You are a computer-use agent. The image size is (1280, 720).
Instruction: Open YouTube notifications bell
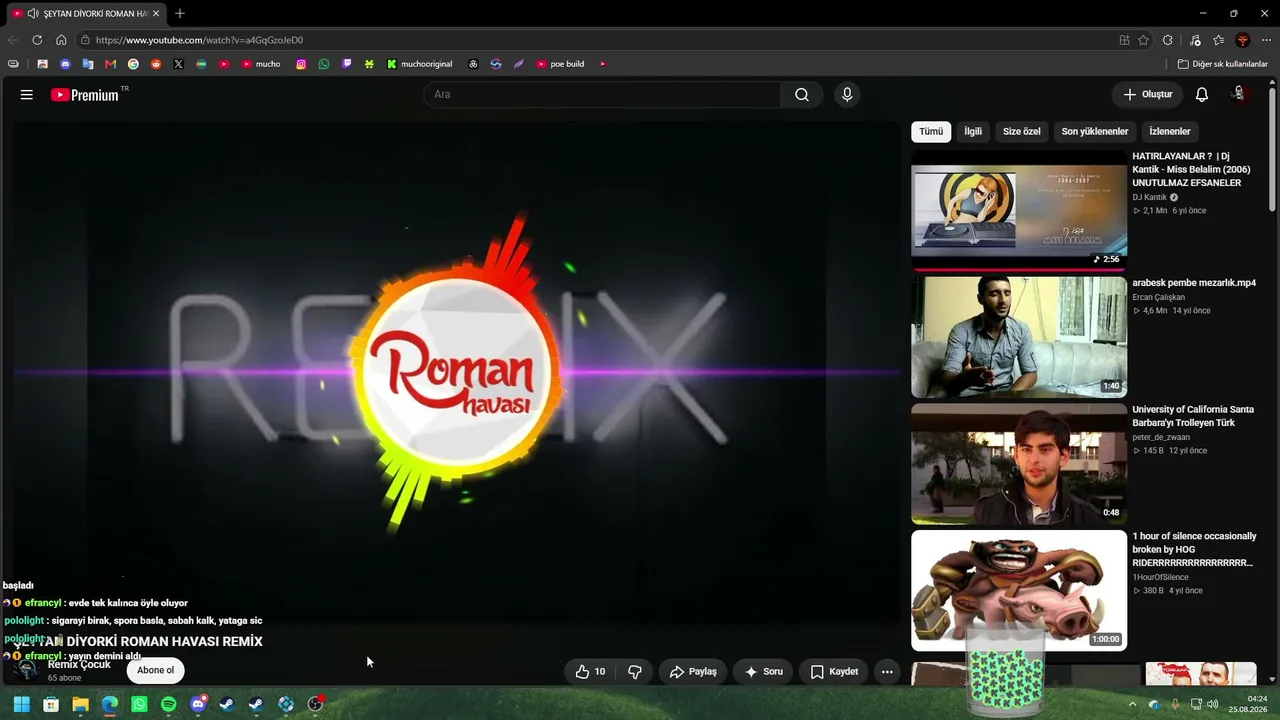(x=1202, y=95)
